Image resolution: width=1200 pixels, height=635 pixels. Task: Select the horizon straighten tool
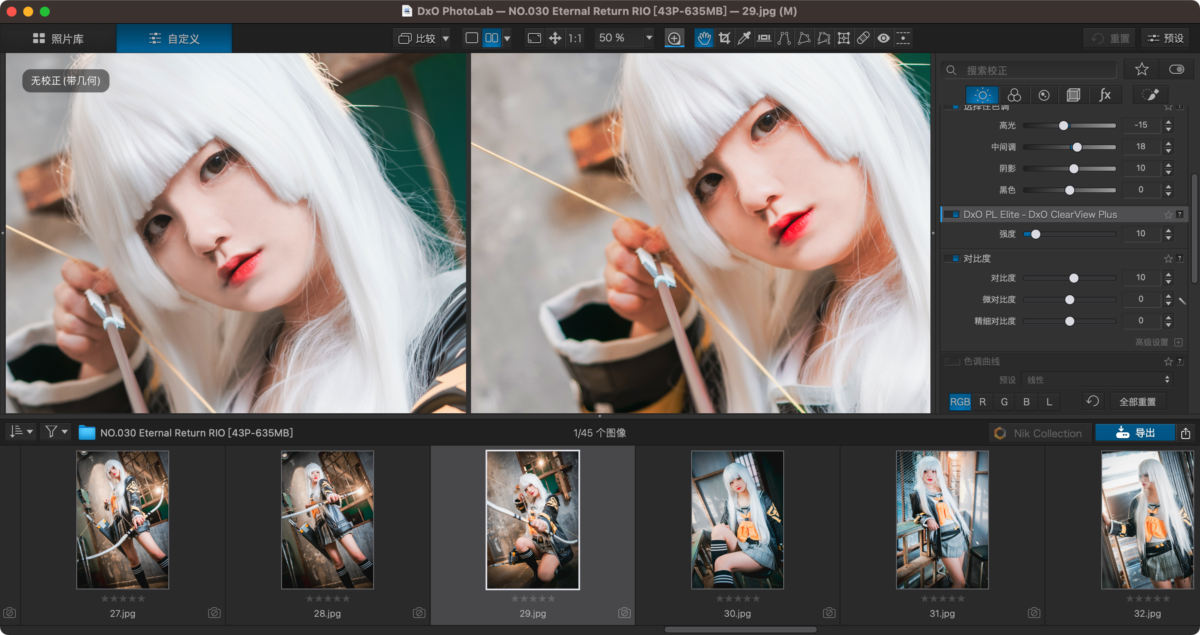point(764,38)
